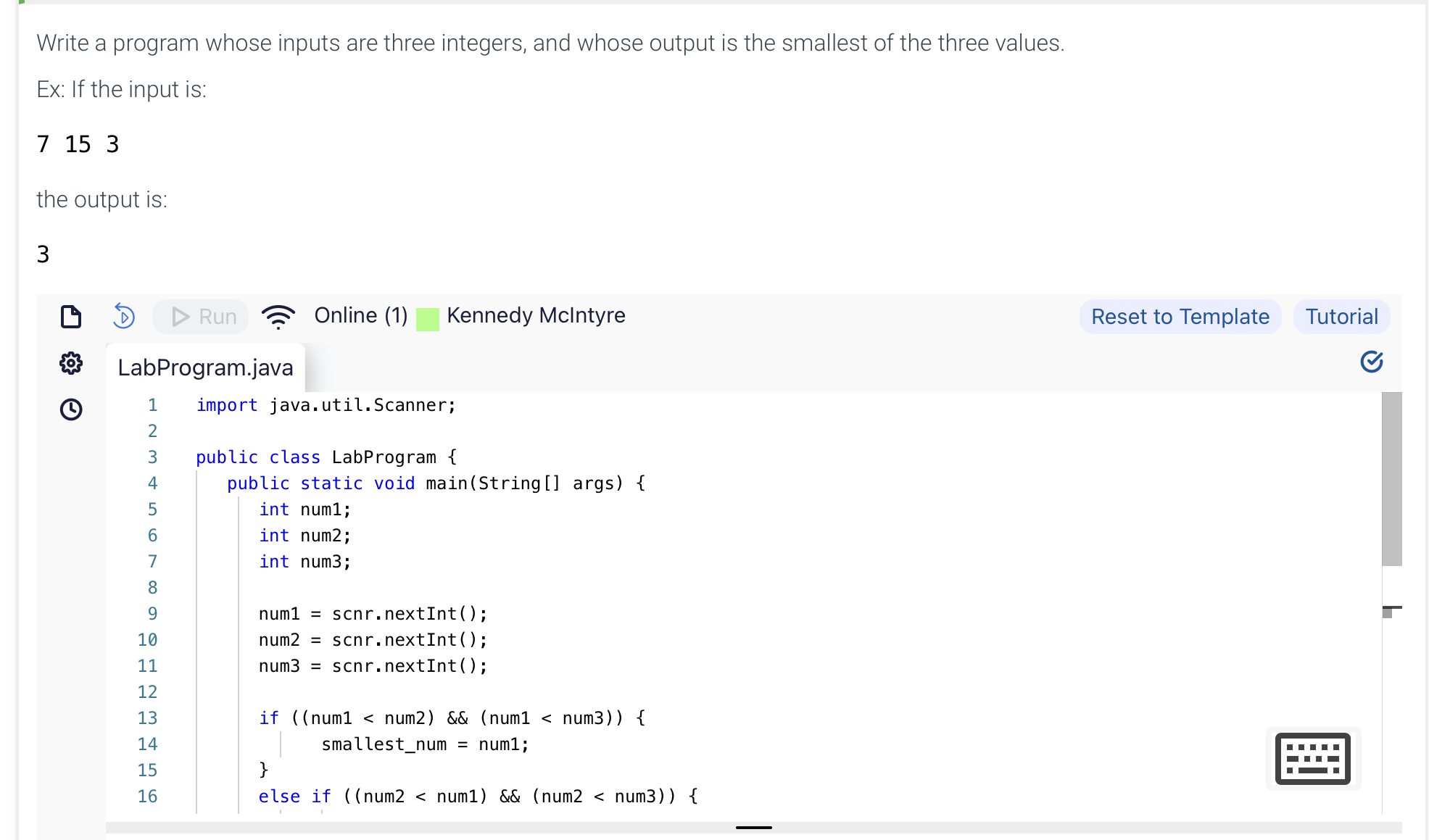Click the restore history replay icon
The image size is (1429, 840).
pos(124,317)
